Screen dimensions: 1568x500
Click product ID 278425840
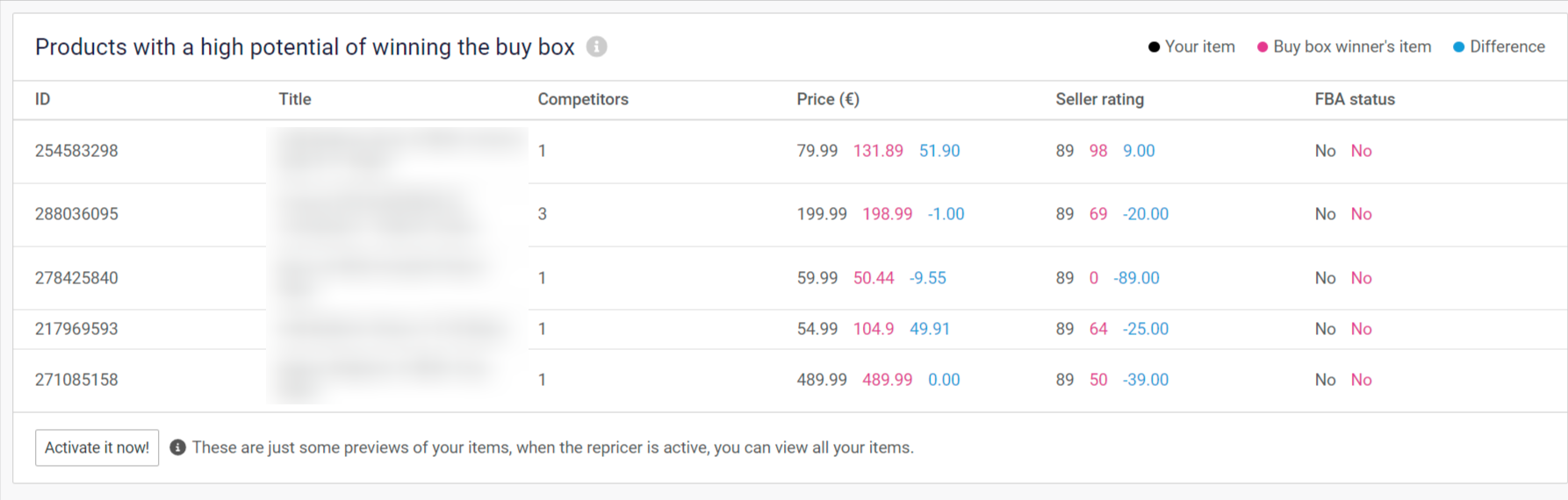(76, 278)
